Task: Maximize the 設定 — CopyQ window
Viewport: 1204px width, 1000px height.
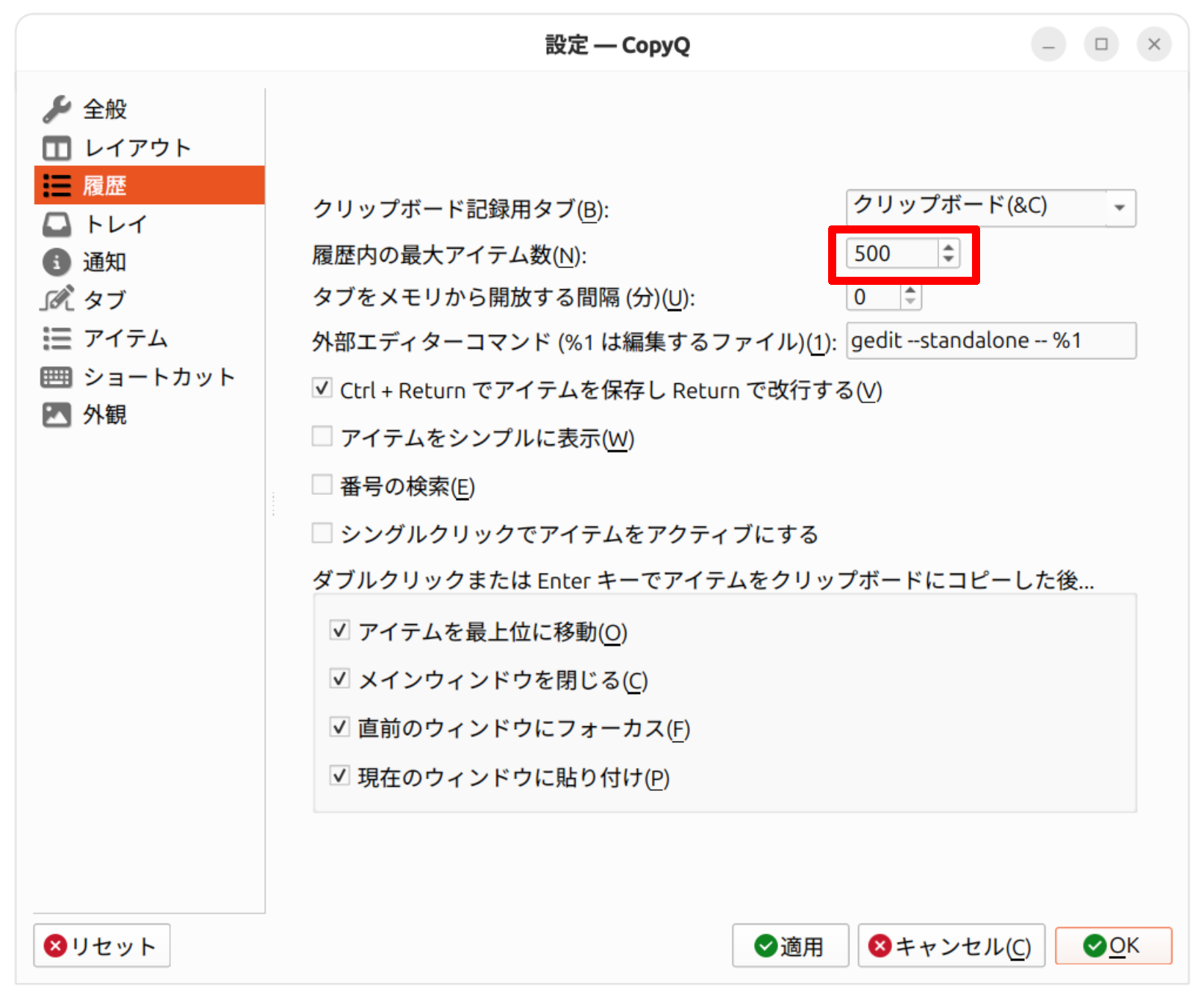Action: 1101,44
